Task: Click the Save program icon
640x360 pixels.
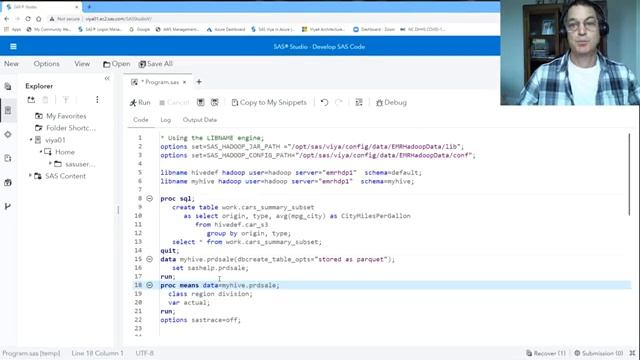Action: (x=200, y=102)
